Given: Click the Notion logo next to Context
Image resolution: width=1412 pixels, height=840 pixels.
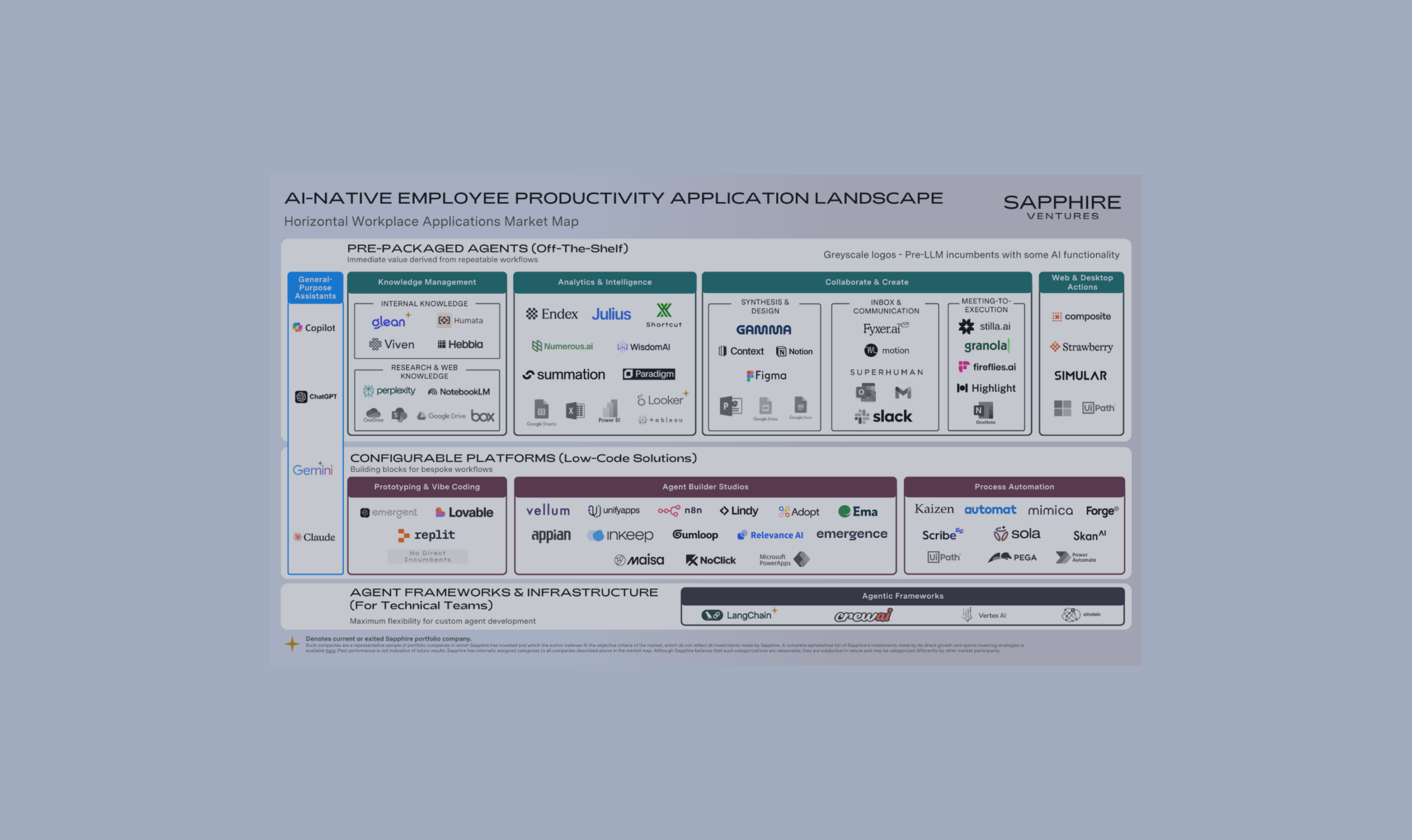Looking at the screenshot, I should coord(794,351).
